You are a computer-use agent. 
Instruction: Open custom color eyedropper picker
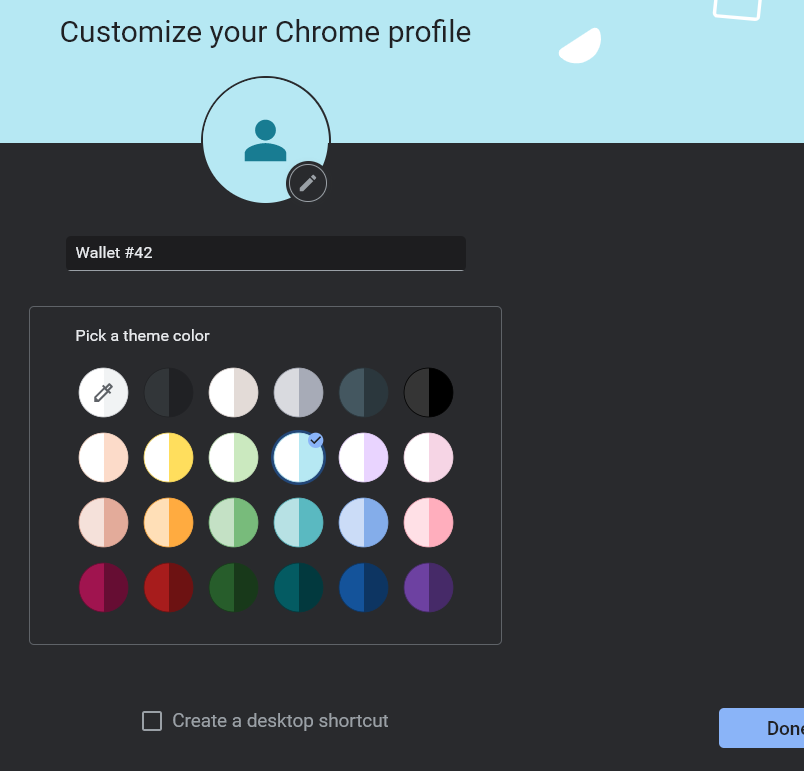(104, 392)
